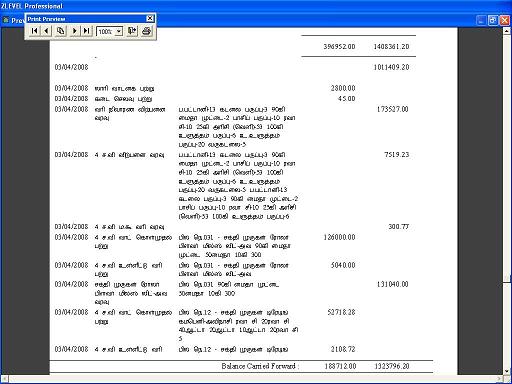
Task: Click the horizontal scrollbar left arrow
Action: click(5, 379)
